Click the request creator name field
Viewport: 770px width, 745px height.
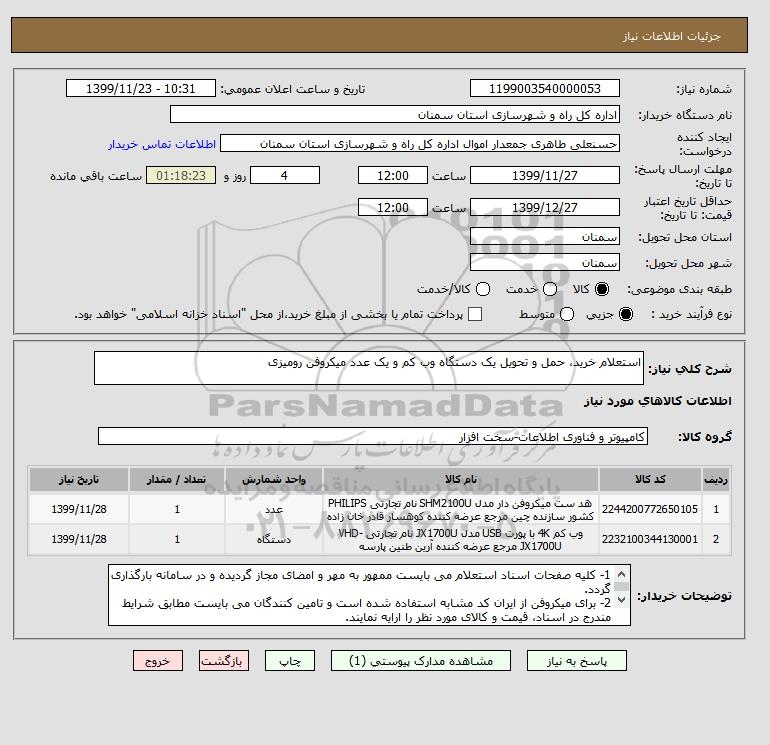coord(420,144)
